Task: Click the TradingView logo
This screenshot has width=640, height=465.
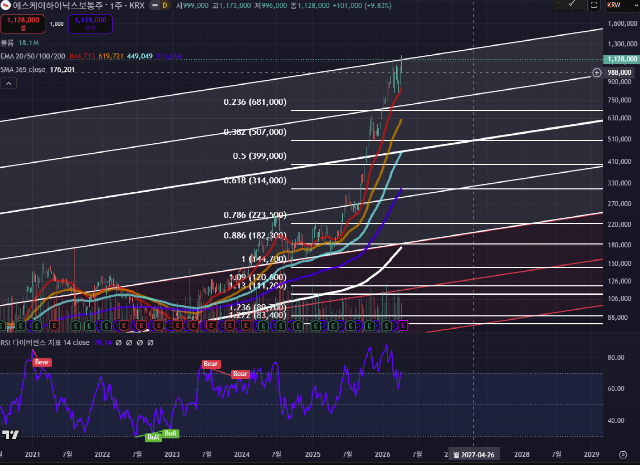Action: (x=10, y=434)
